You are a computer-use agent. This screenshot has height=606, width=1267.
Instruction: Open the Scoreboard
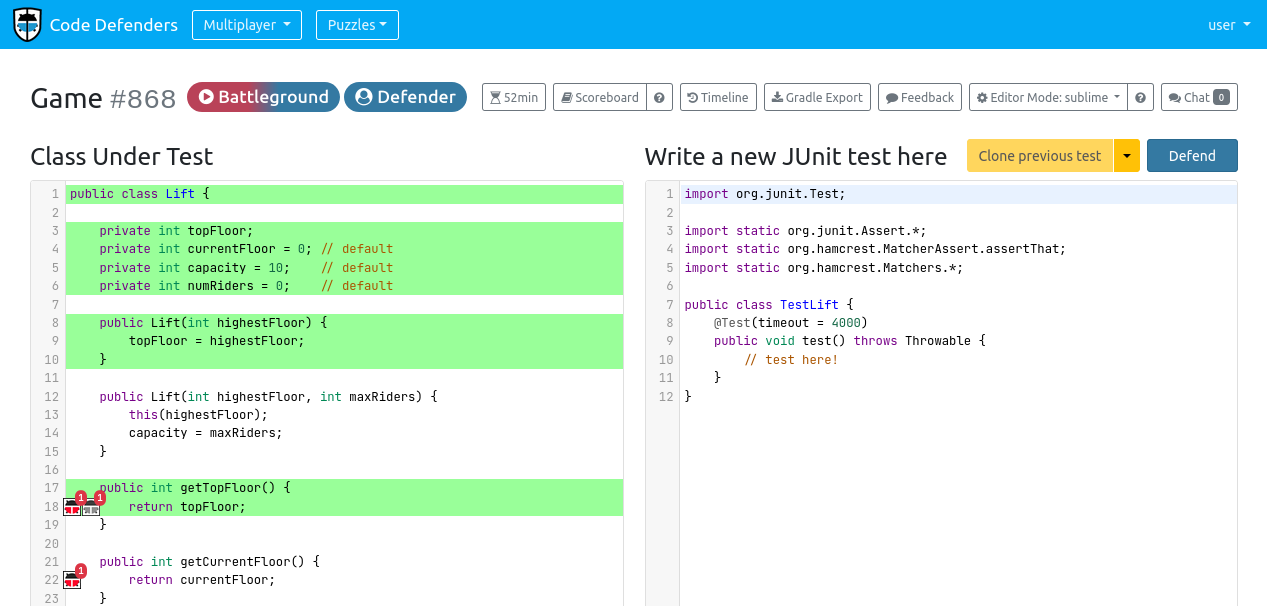pyautogui.click(x=600, y=97)
